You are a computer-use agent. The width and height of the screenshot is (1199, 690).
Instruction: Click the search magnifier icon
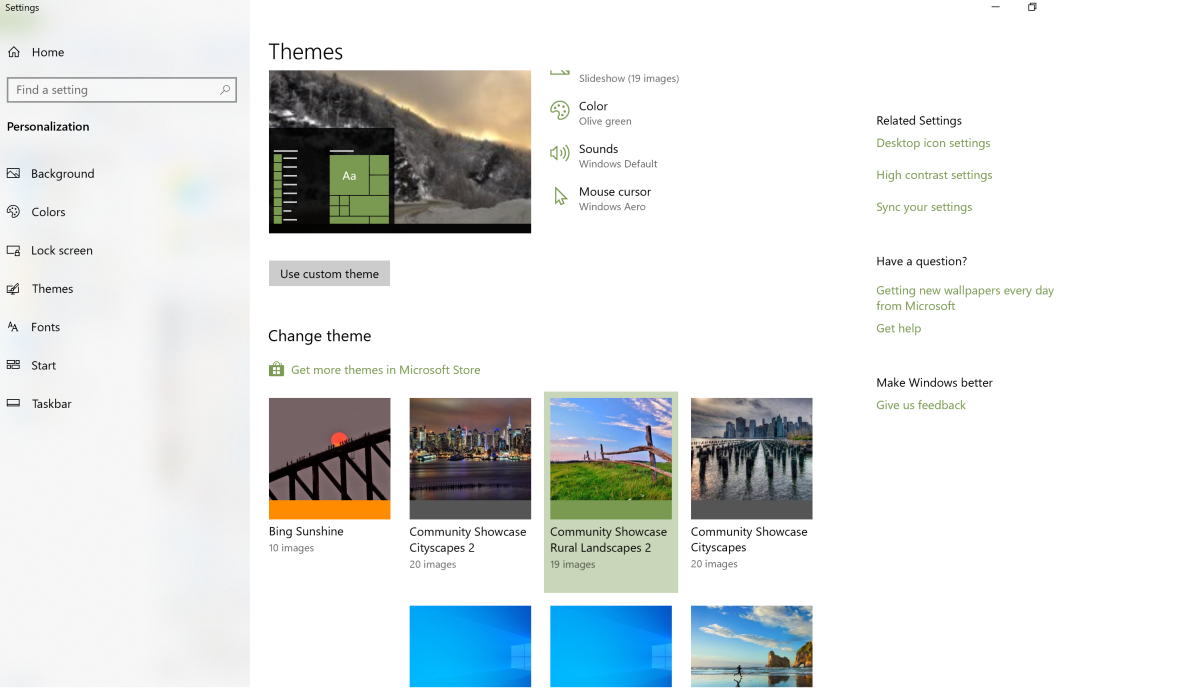[225, 90]
